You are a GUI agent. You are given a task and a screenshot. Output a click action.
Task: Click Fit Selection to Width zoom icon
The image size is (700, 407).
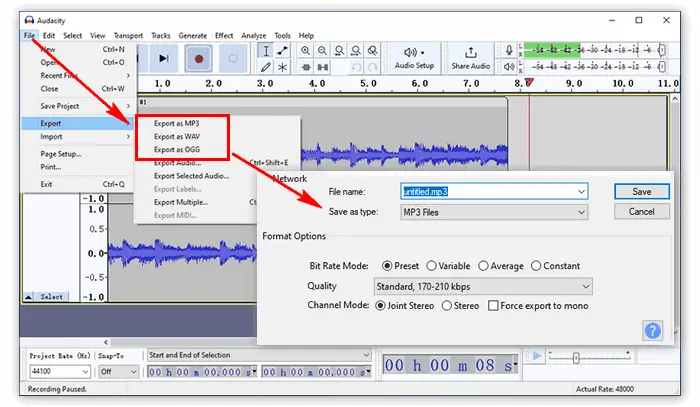point(339,51)
